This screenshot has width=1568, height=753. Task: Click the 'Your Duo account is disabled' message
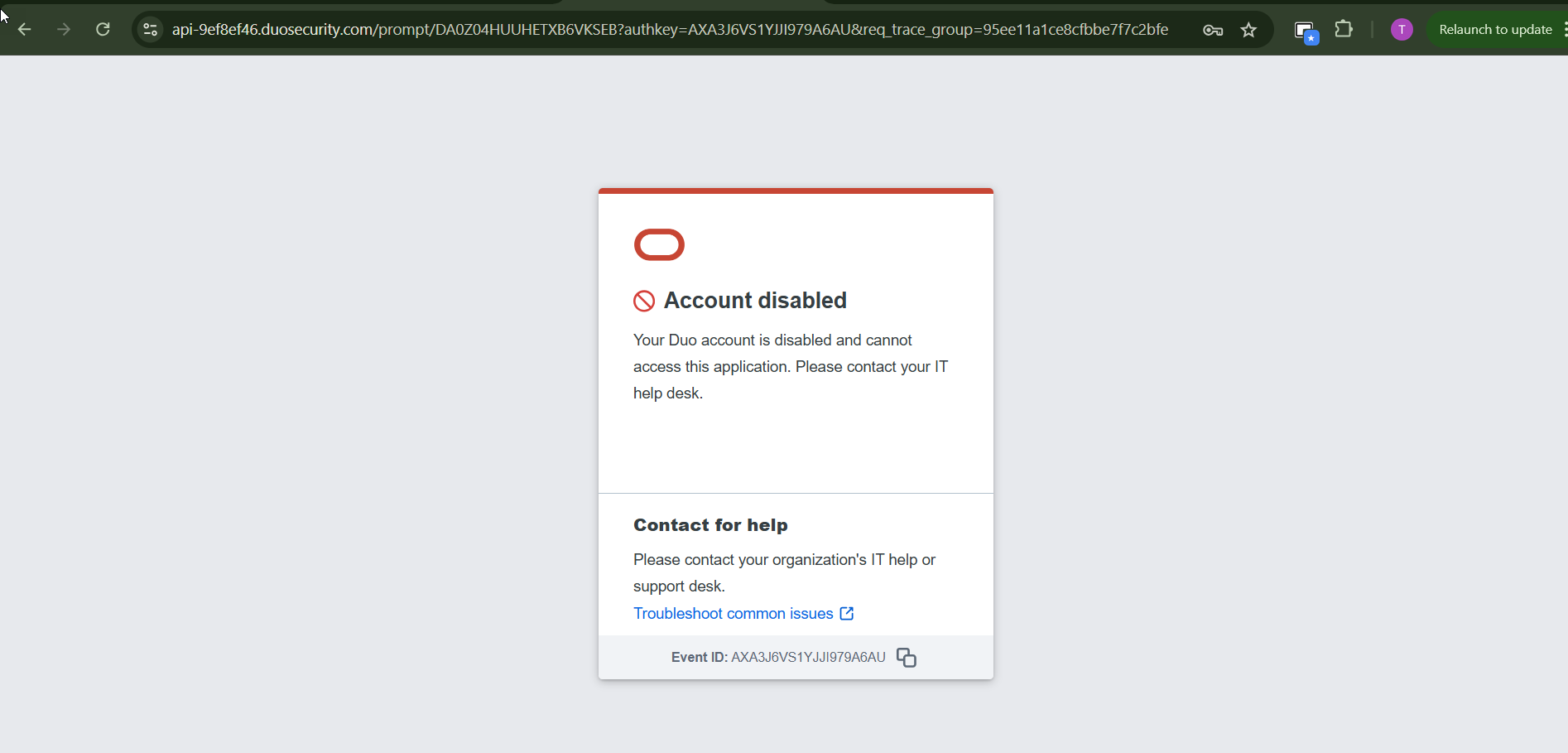point(791,366)
